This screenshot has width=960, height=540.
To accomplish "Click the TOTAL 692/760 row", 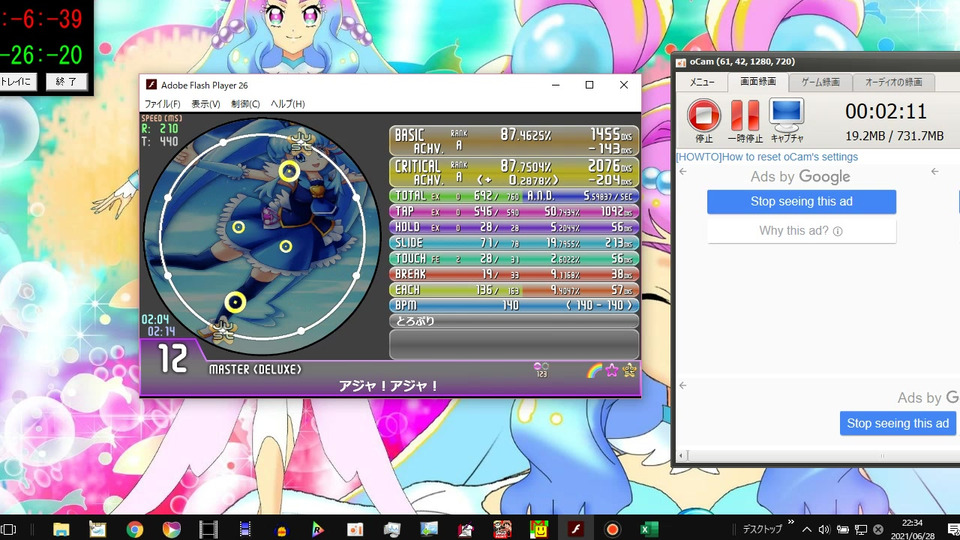I will coord(514,196).
